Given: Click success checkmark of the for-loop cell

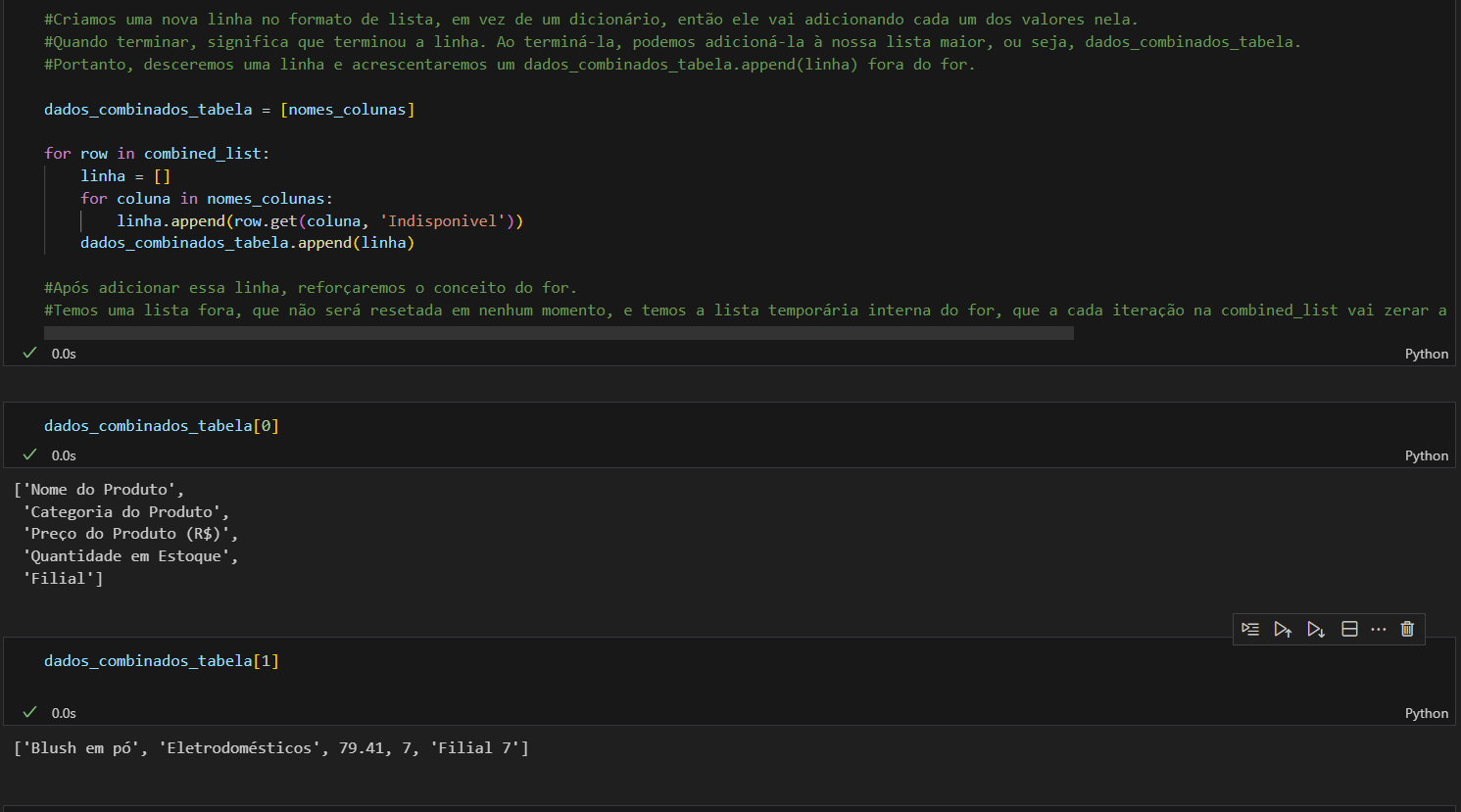Looking at the screenshot, I should click(x=29, y=353).
